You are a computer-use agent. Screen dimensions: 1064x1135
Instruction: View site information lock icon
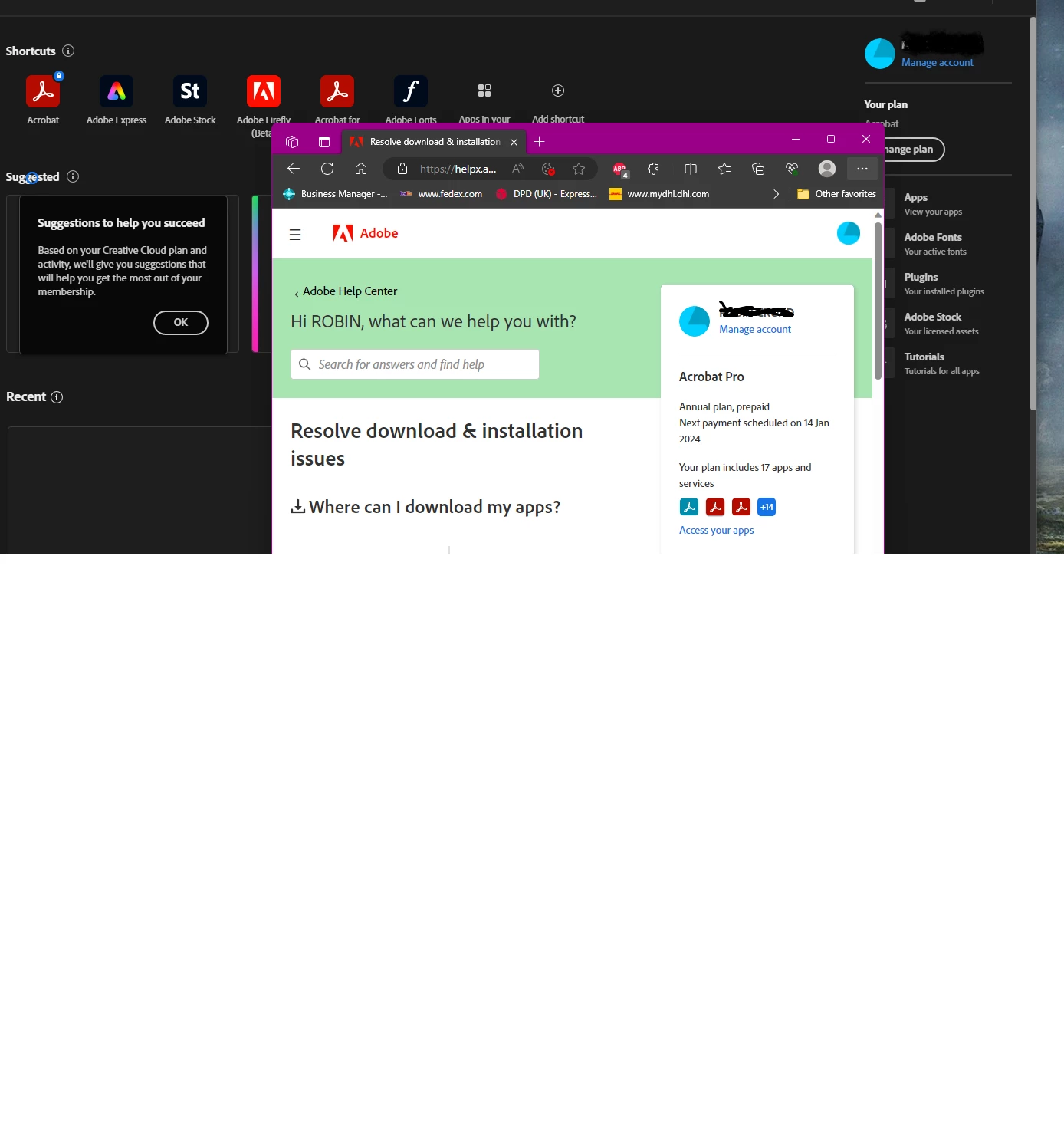pyautogui.click(x=402, y=169)
